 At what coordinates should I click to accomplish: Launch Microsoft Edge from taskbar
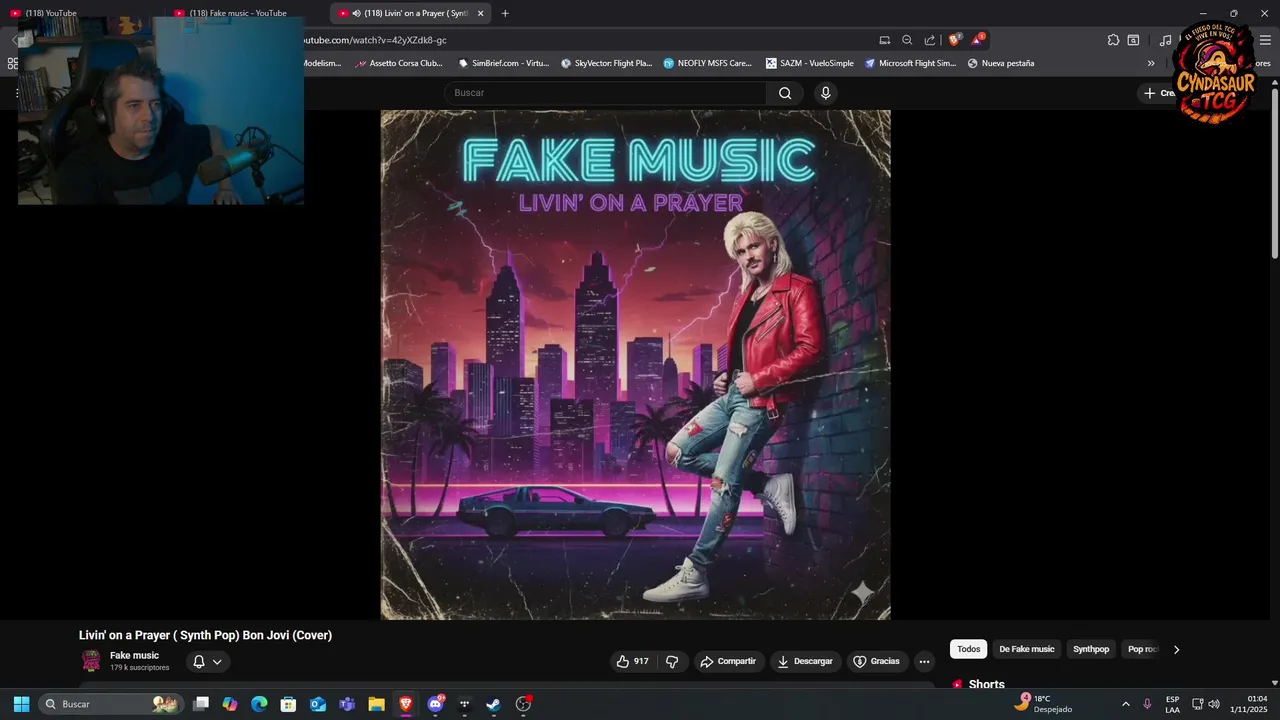(x=259, y=704)
